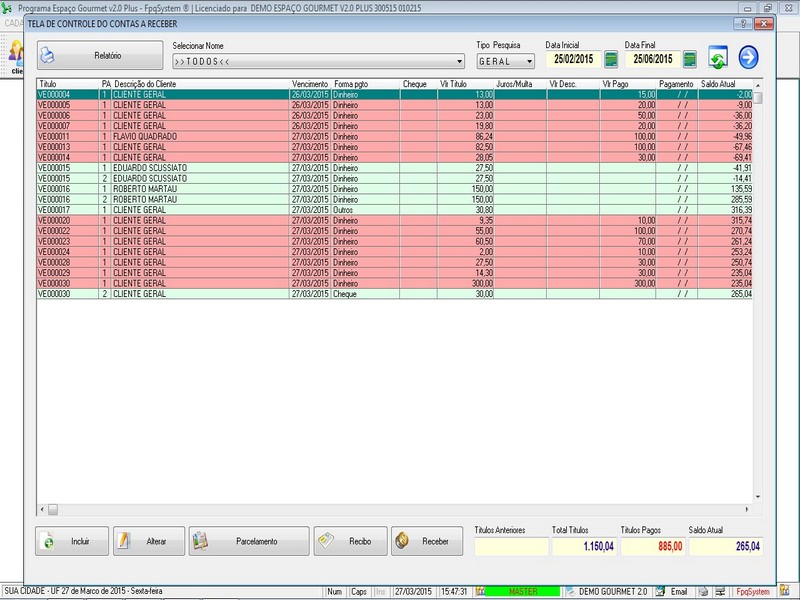The image size is (800, 600).
Task: Click the network computer icon in status bar
Action: coord(720,592)
